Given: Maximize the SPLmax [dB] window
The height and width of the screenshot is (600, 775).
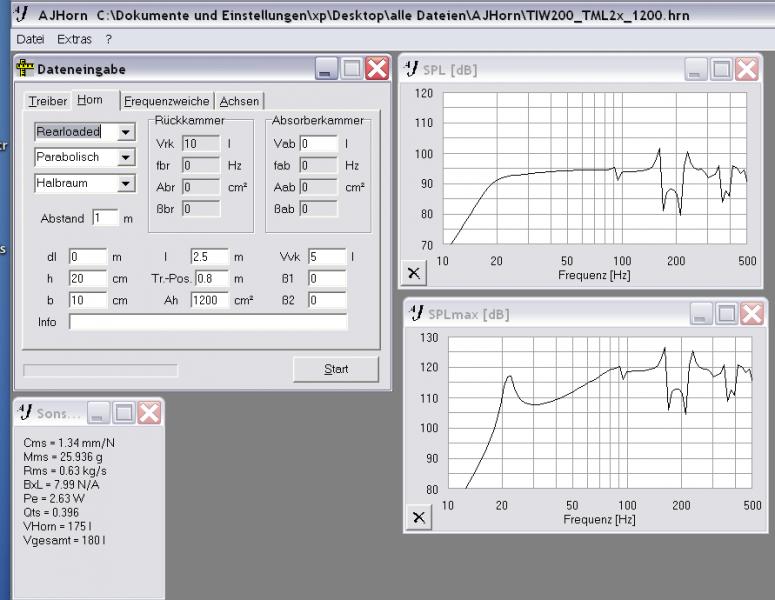Looking at the screenshot, I should (727, 314).
